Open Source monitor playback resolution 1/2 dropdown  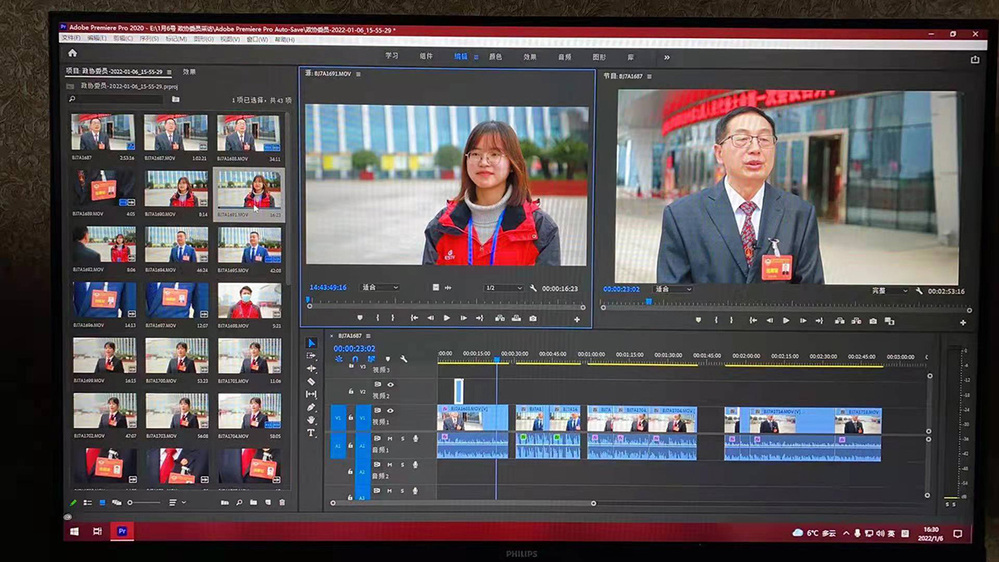pyautogui.click(x=504, y=288)
